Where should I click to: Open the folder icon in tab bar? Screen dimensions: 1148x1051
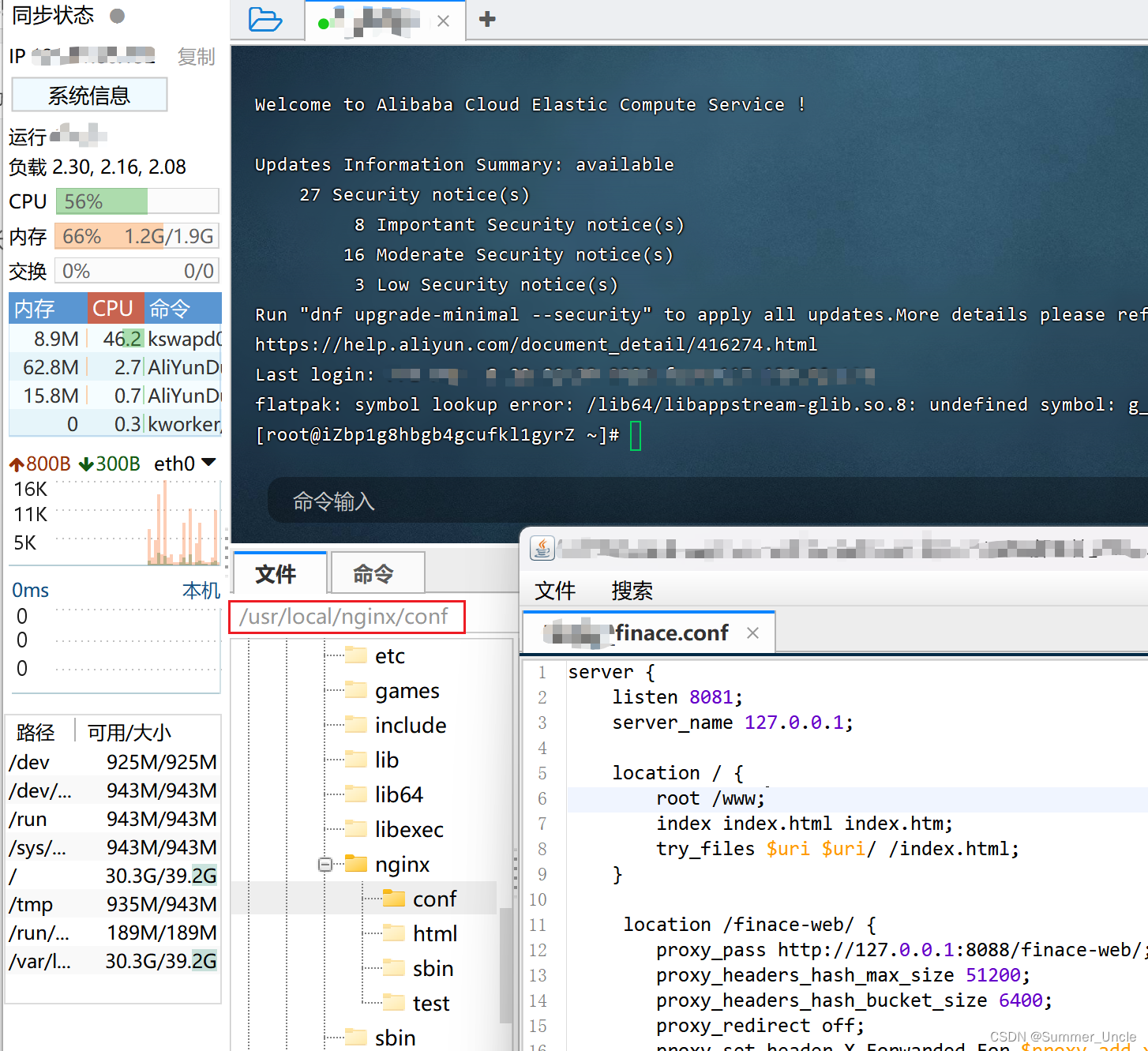coord(265,19)
